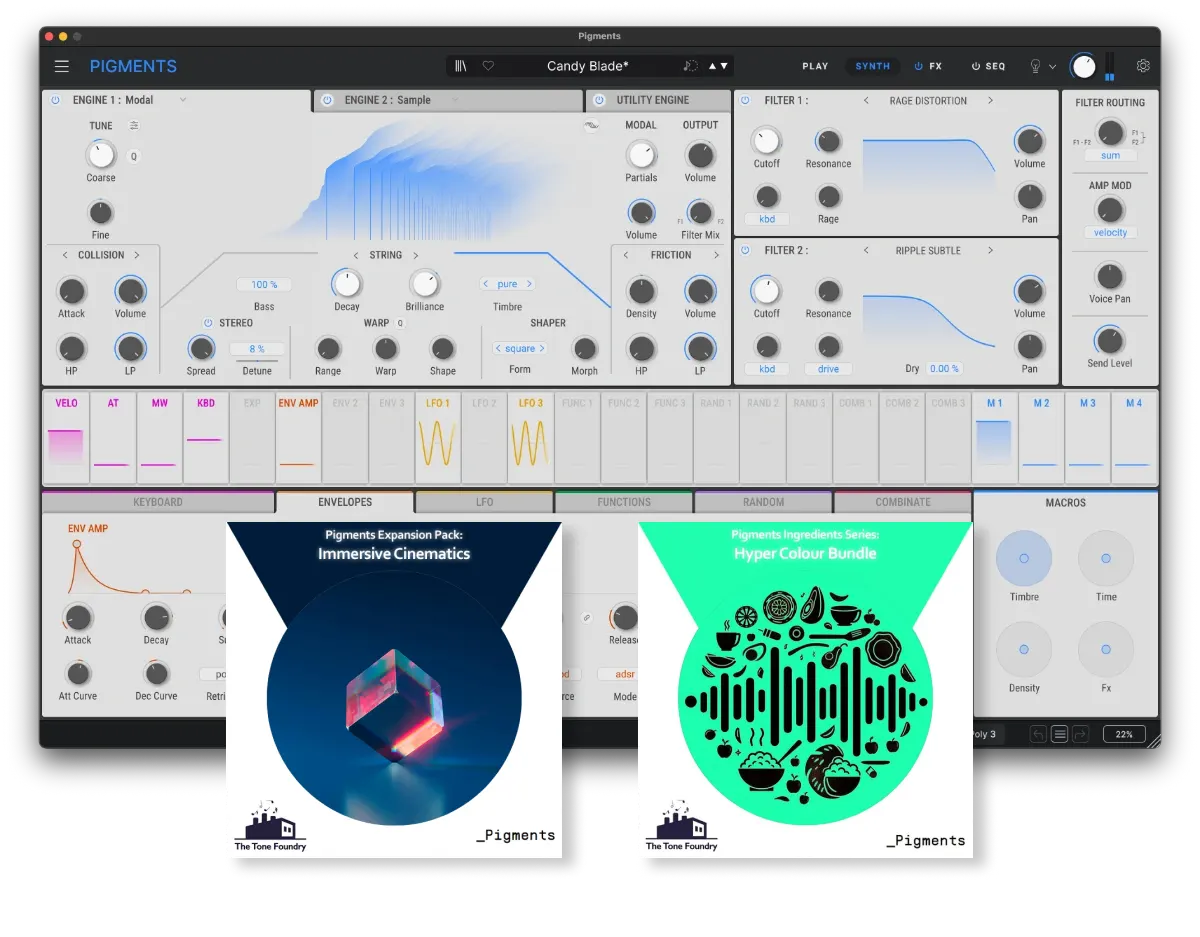Switch to the PLAY view
1200x937 pixels.
(x=815, y=66)
